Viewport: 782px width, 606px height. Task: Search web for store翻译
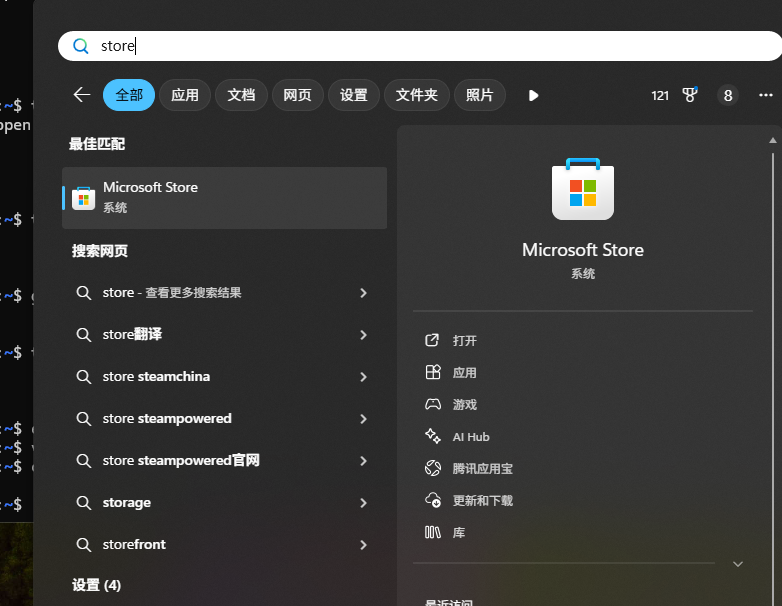[x=132, y=334]
